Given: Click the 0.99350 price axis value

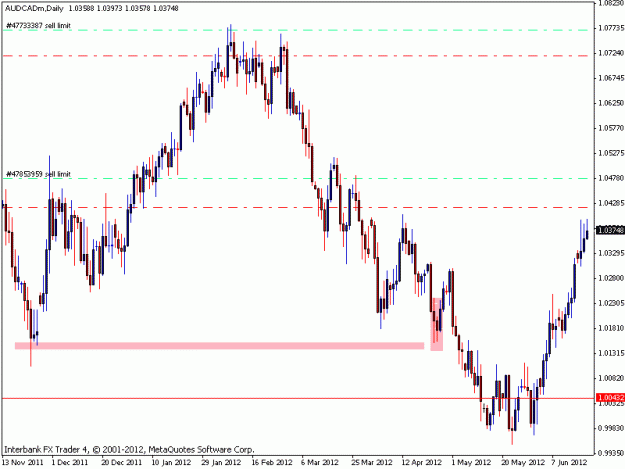Looking at the screenshot, I should (611, 453).
